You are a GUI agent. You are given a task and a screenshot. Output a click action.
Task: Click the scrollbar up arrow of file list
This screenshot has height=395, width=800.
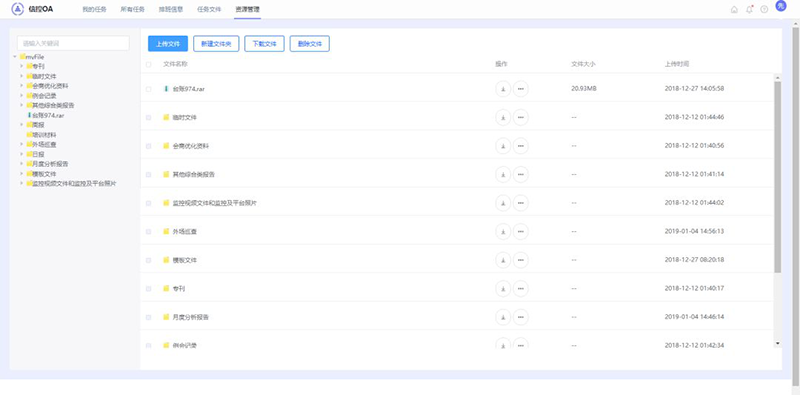[x=778, y=78]
